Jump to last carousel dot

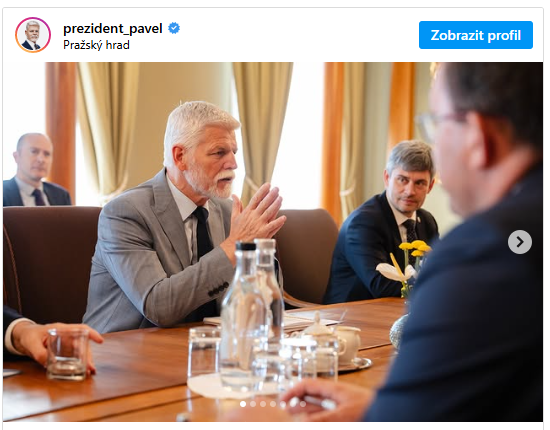pos(303,404)
